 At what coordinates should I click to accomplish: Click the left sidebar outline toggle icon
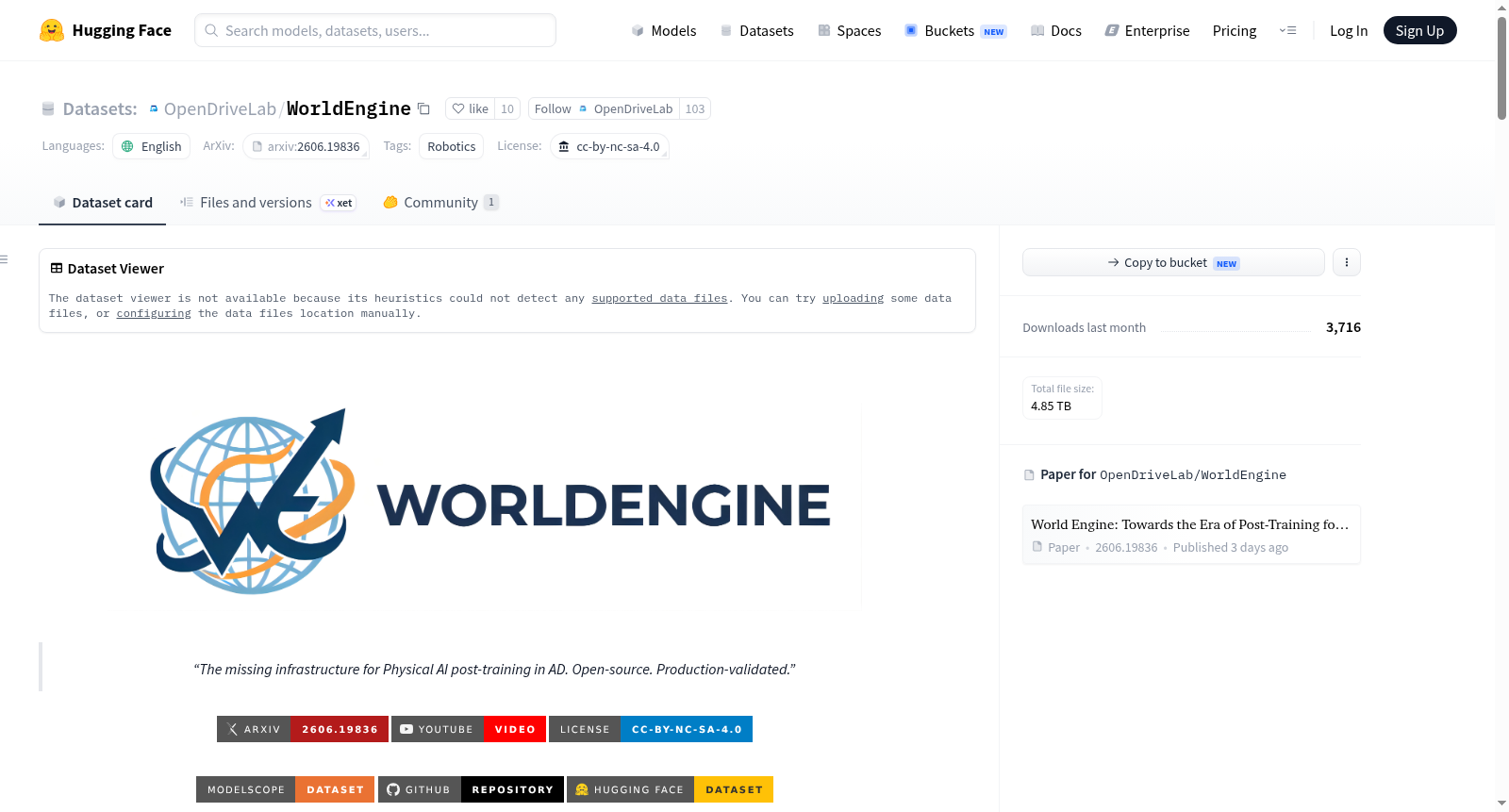4,259
